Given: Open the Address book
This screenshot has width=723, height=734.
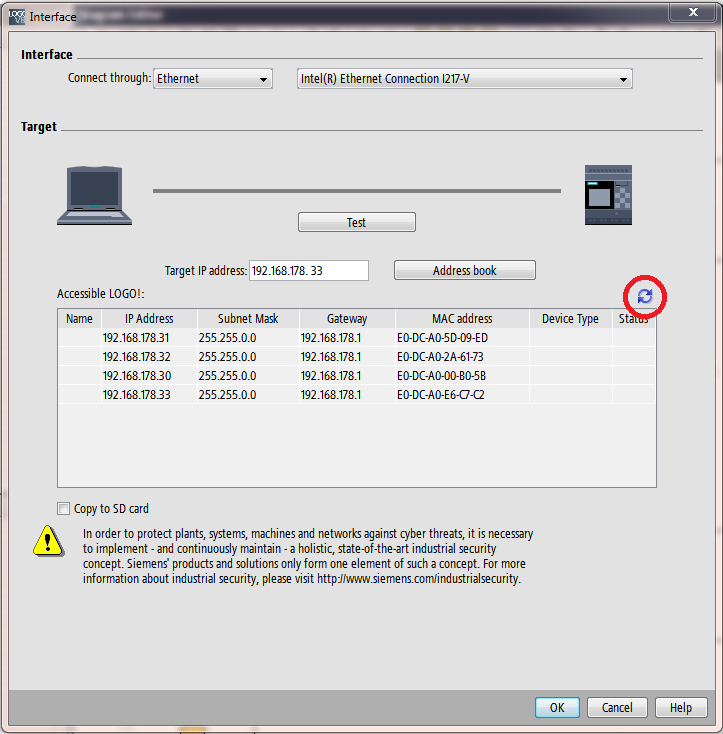Looking at the screenshot, I should 465,271.
